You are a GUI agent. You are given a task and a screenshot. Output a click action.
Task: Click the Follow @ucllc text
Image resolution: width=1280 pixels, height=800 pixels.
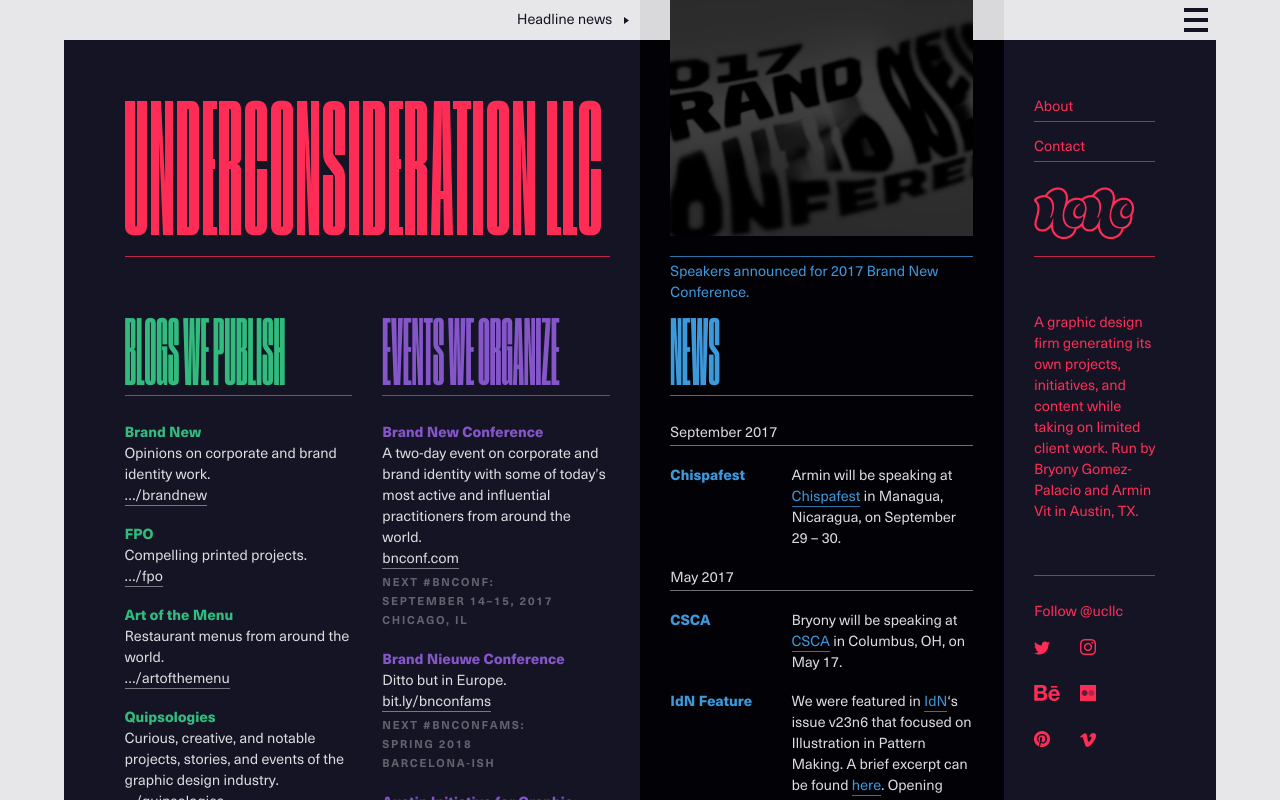(1078, 611)
